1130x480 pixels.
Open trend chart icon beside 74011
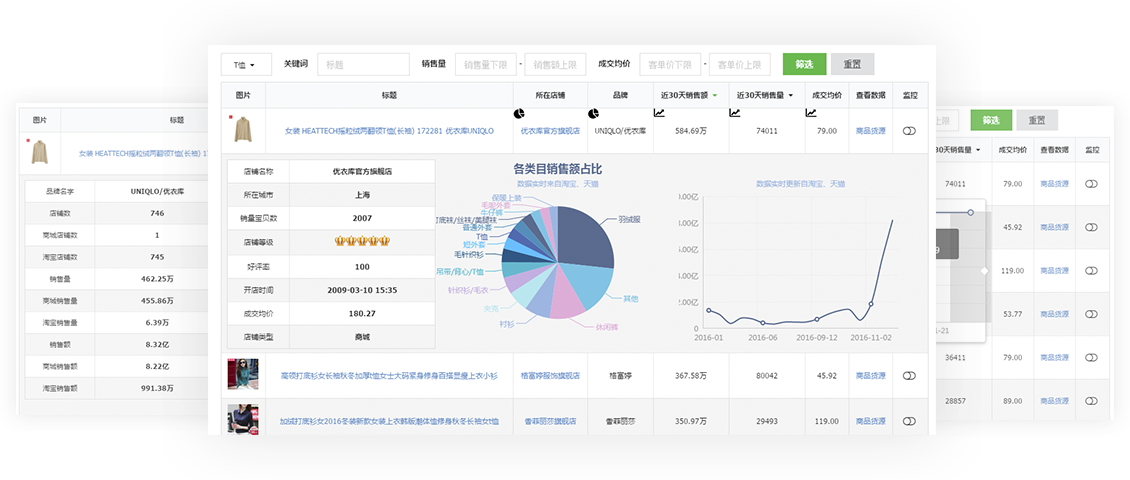[734, 114]
